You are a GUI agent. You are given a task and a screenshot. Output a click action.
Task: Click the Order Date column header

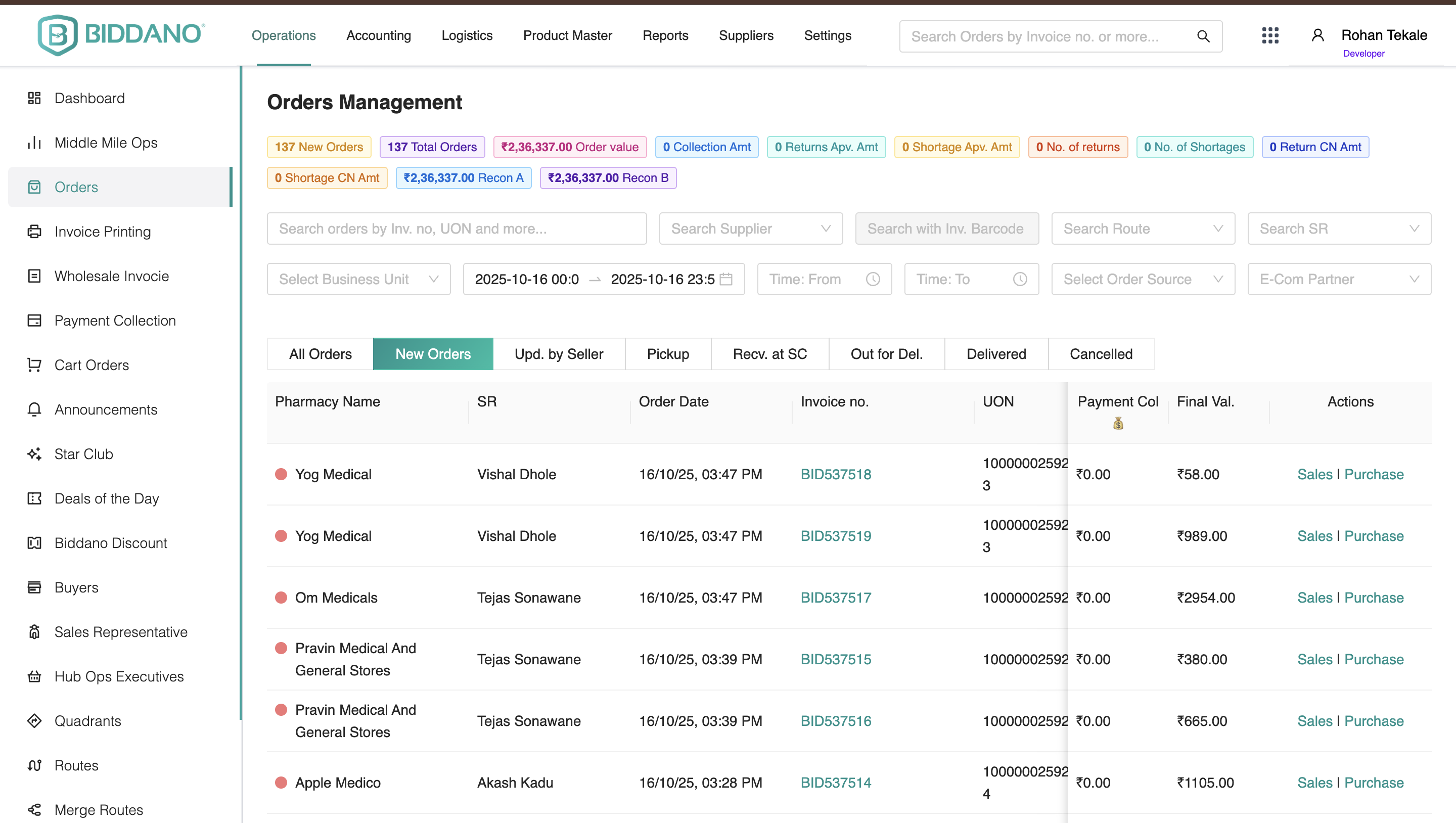pos(674,402)
